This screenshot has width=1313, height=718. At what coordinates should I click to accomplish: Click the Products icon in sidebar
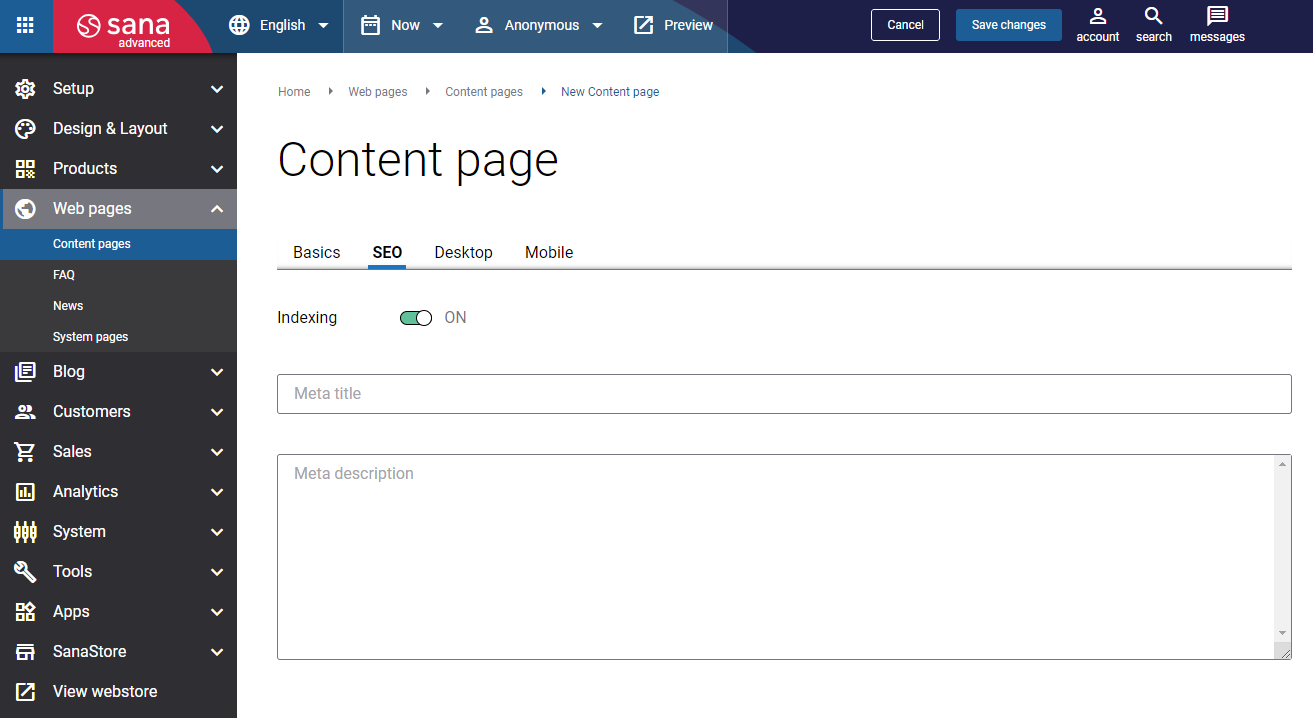(x=25, y=169)
